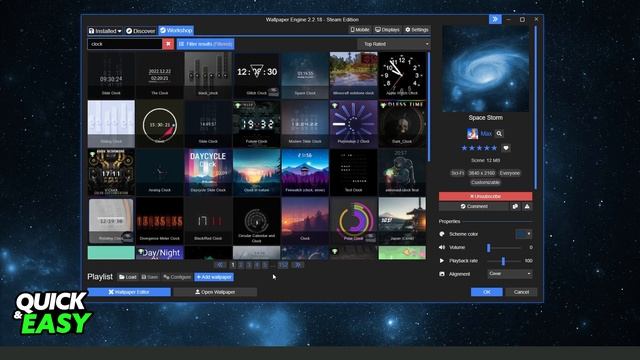Screen dimensions: 640x360
Task: Open the Installed tab dropdown
Action: pos(105,31)
